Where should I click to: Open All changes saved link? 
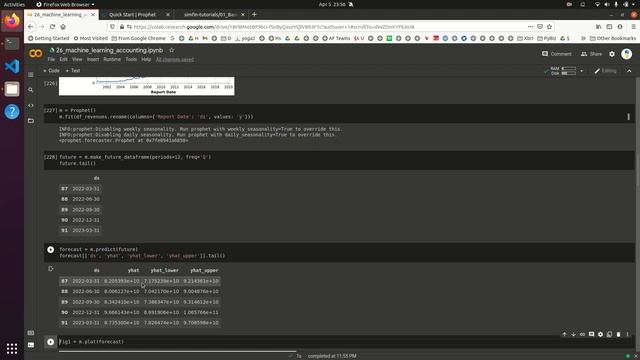tap(175, 60)
